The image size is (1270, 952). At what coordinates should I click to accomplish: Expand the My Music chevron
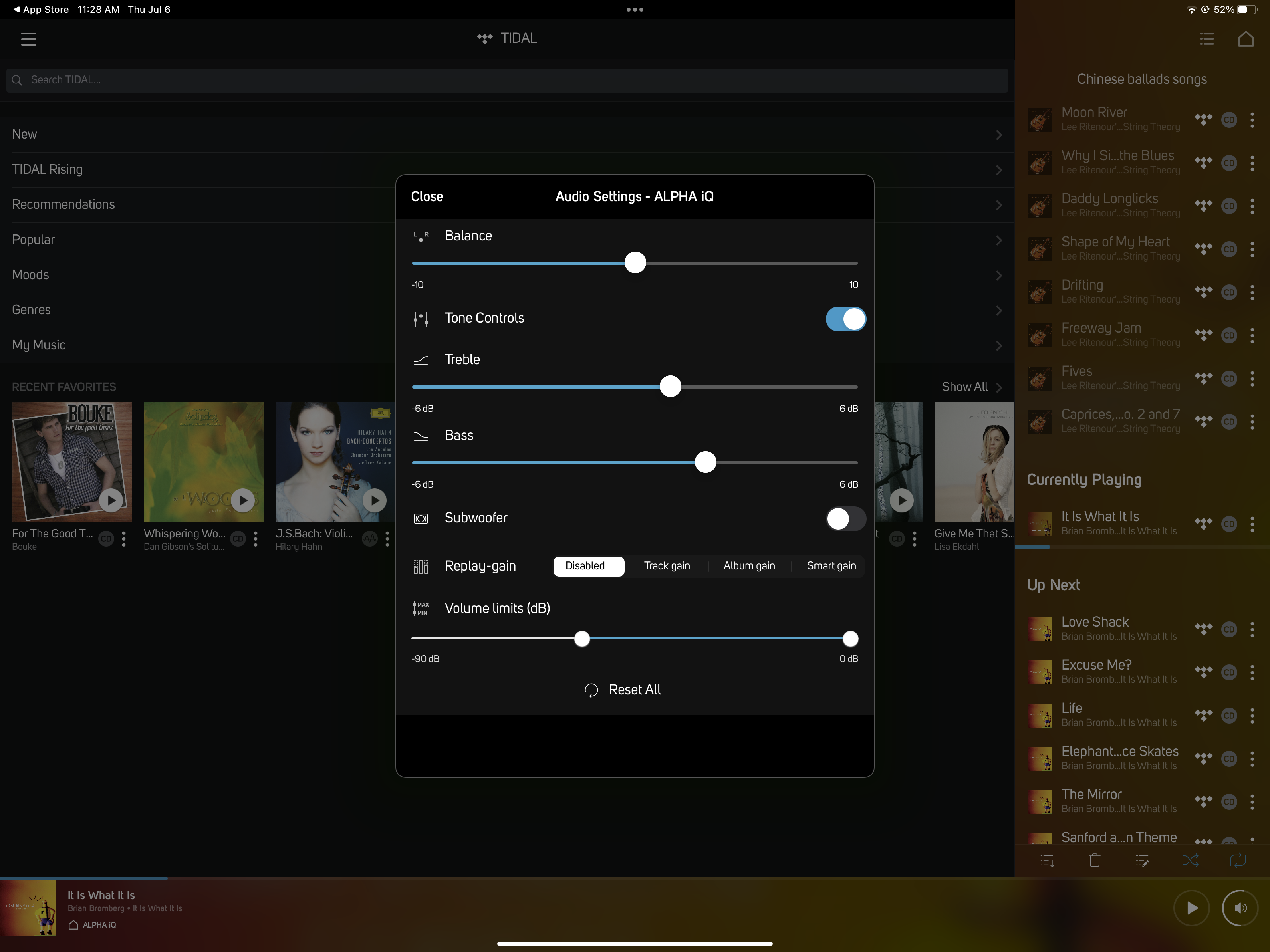999,346
